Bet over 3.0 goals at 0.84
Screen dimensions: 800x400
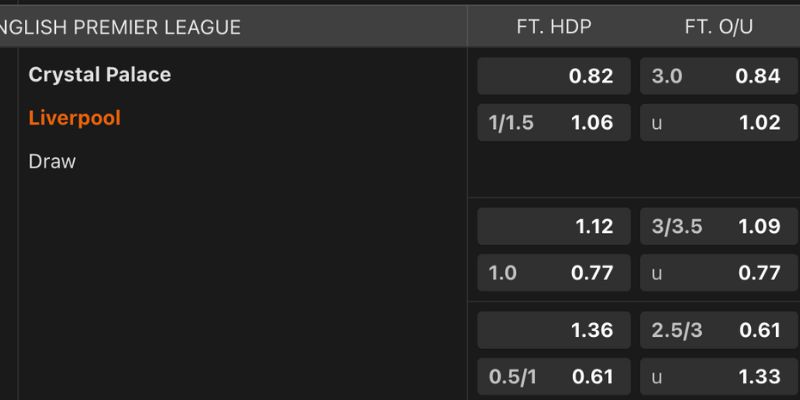pyautogui.click(x=716, y=76)
